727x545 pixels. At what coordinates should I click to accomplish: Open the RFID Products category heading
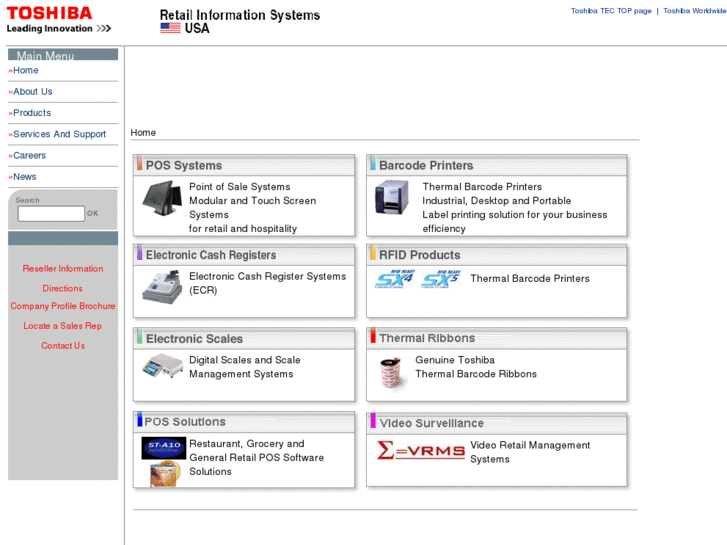click(x=420, y=255)
